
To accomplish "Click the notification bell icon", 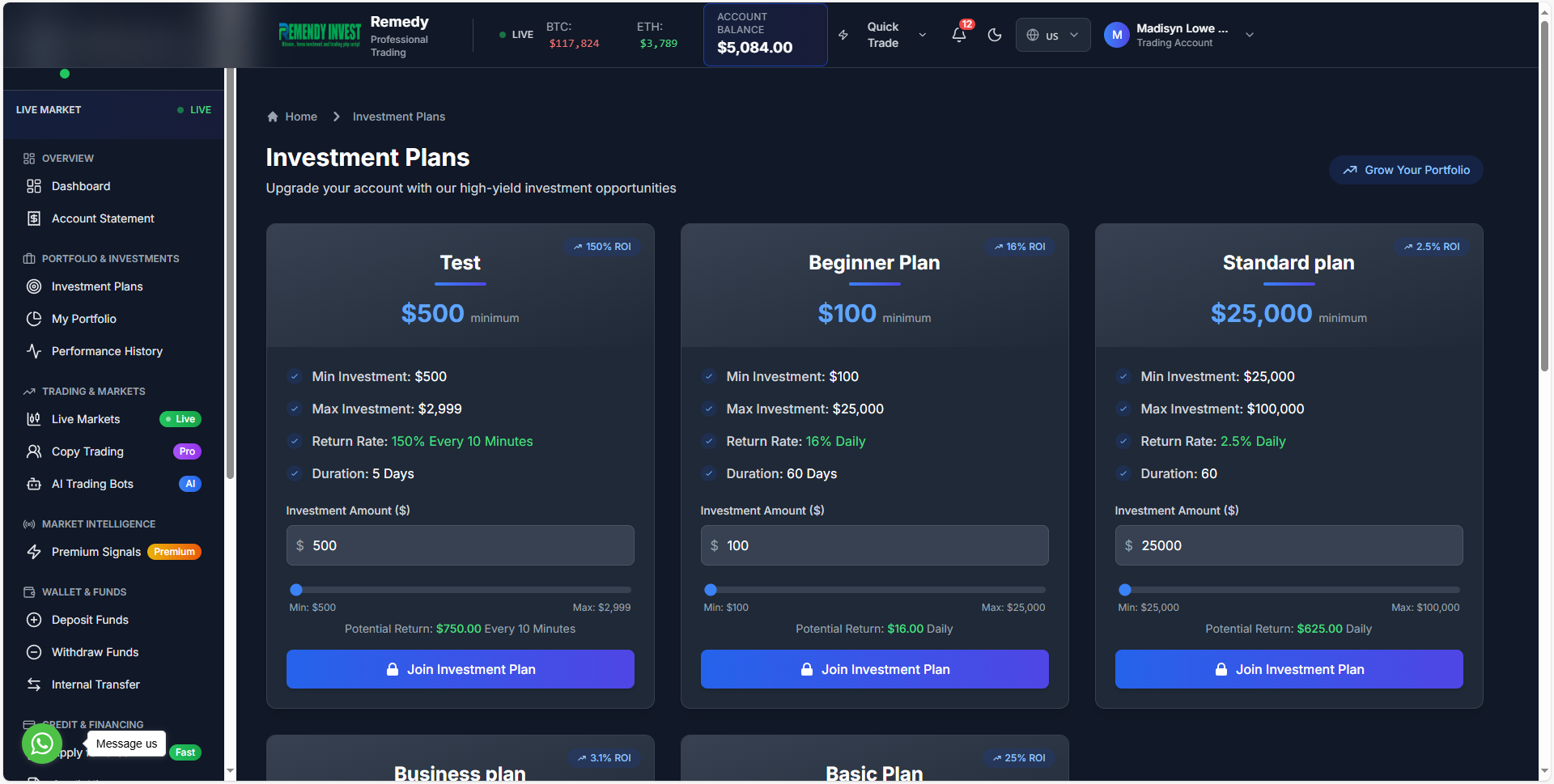I will click(x=959, y=35).
